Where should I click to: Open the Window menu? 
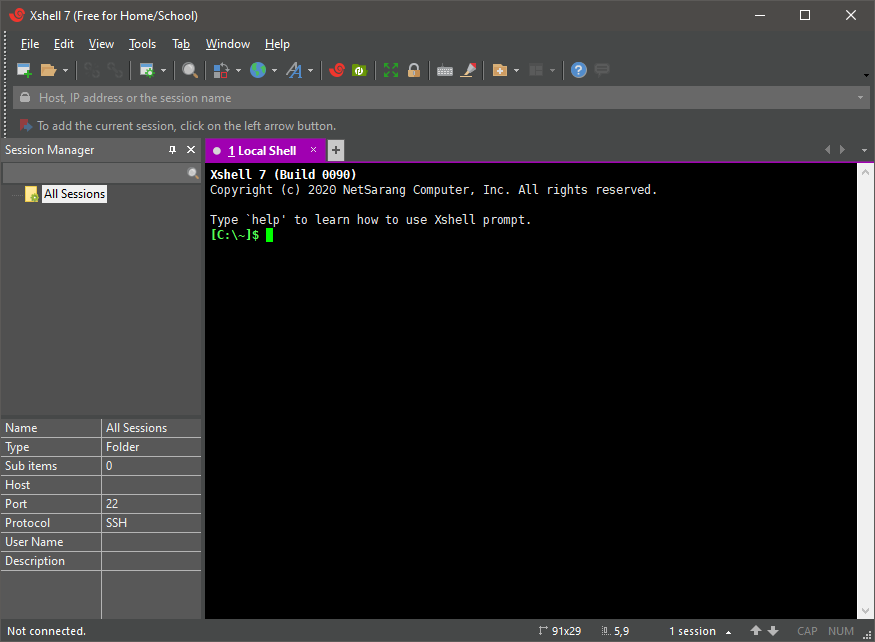pyautogui.click(x=228, y=44)
